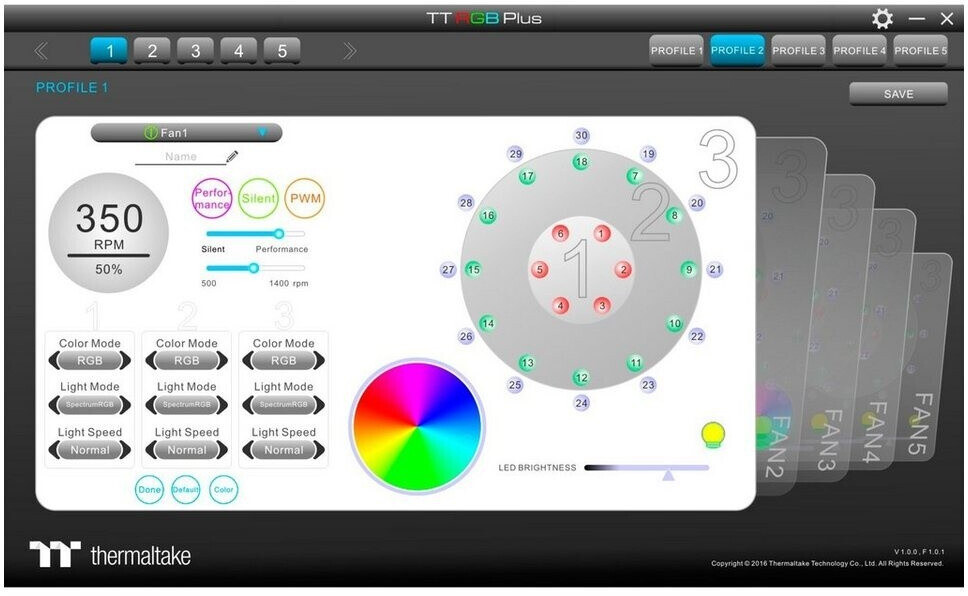The height and width of the screenshot is (596, 968).
Task: Go to next controller with the right double chevron
Action: pyautogui.click(x=349, y=51)
